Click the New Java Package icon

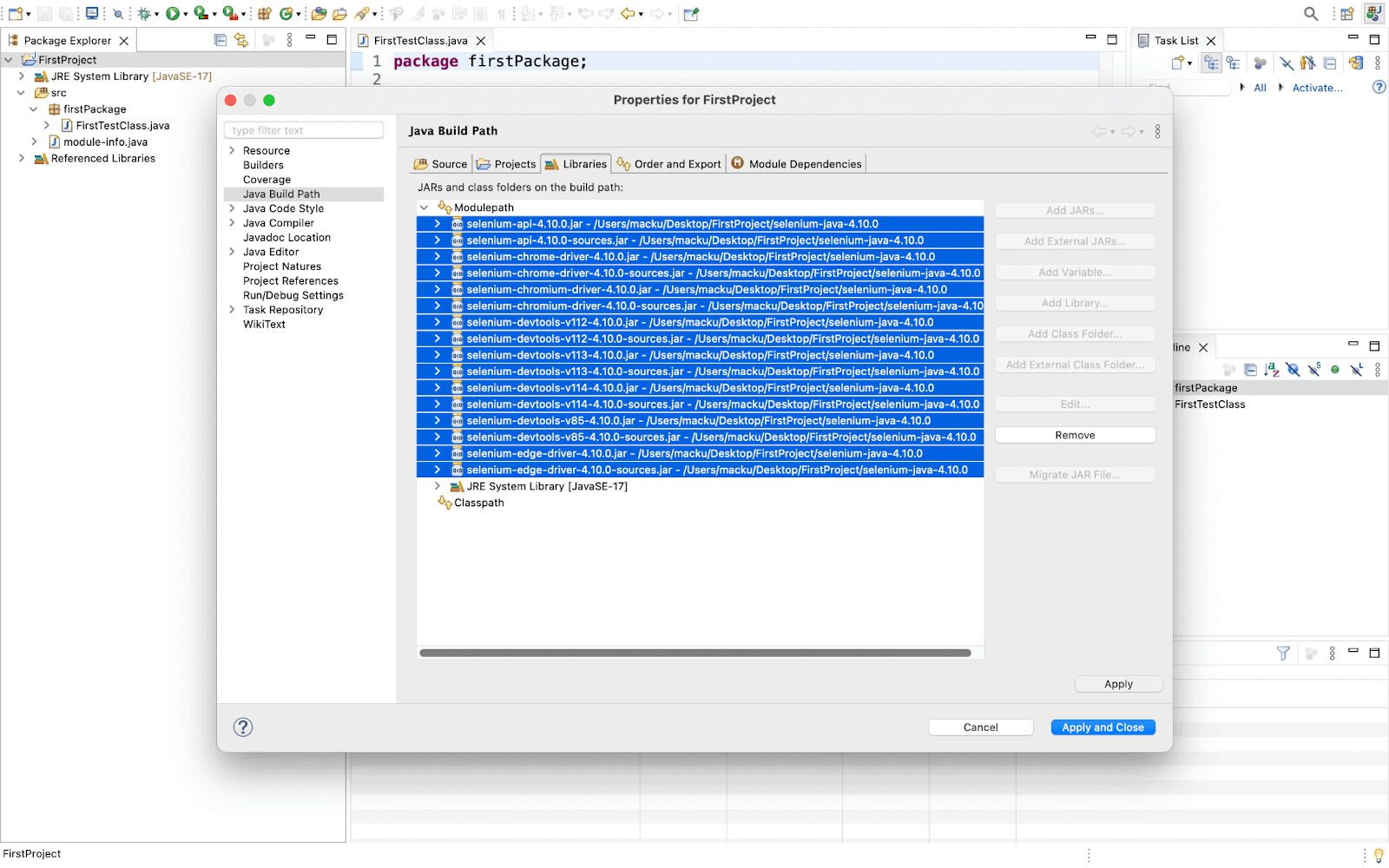265,13
